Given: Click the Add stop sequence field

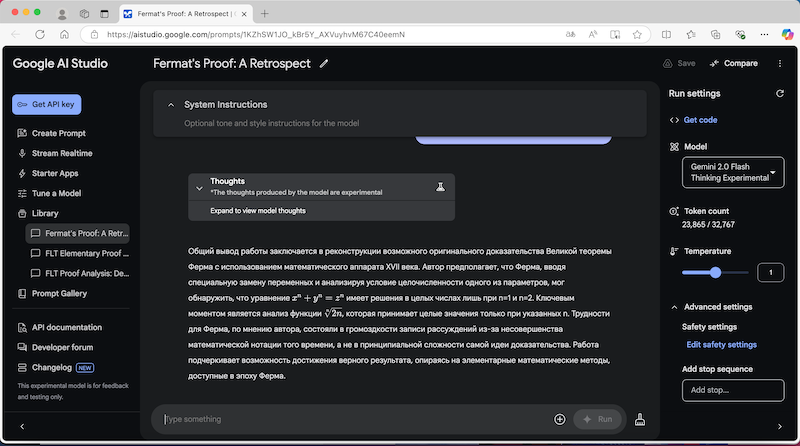Looking at the screenshot, I should [x=733, y=390].
